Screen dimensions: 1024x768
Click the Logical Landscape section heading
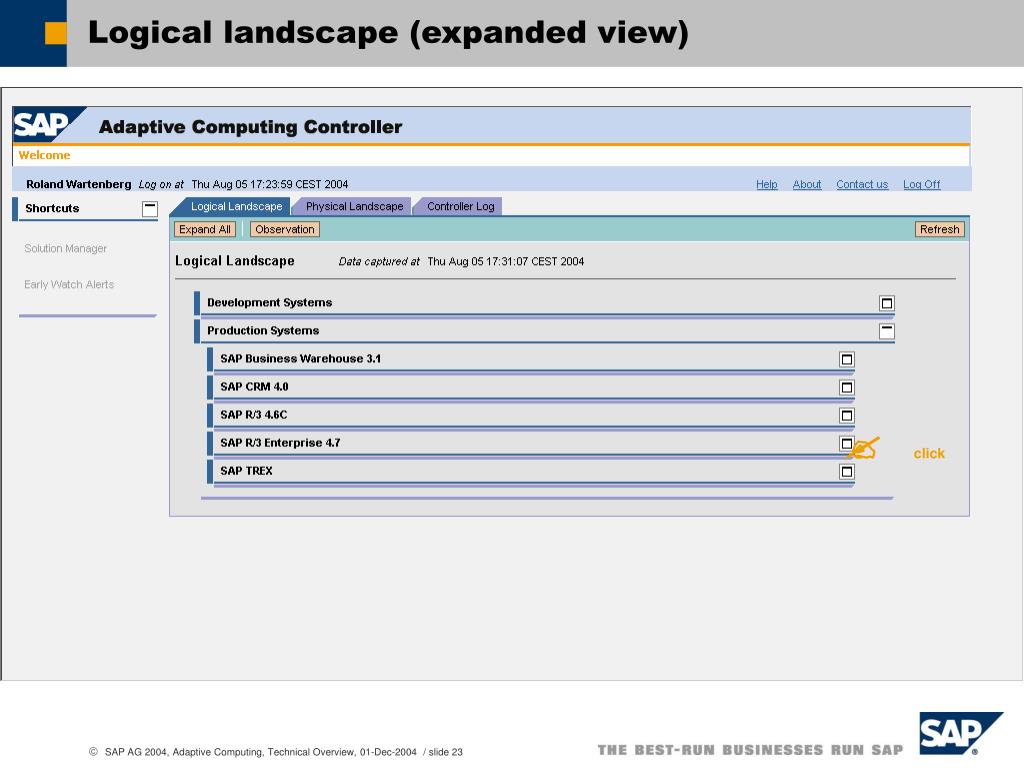pos(234,261)
